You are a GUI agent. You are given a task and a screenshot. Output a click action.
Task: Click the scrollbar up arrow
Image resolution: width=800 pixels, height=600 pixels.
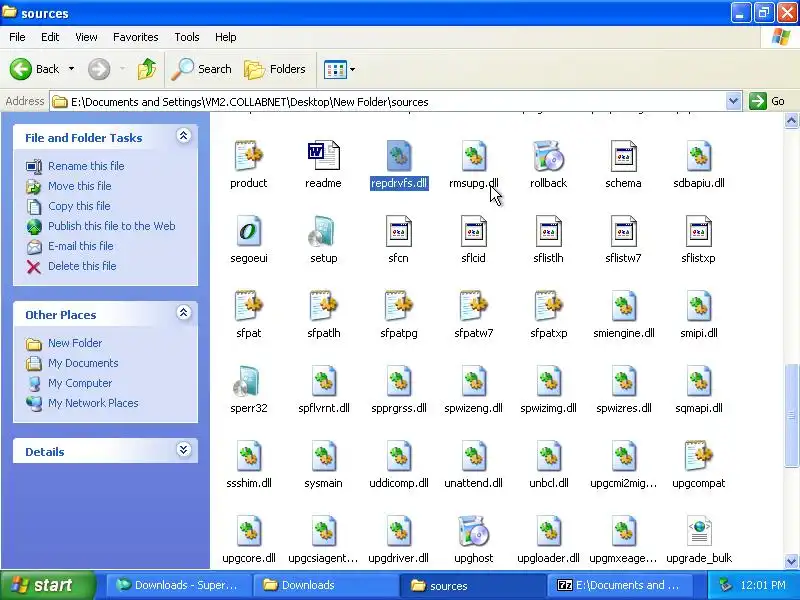(x=791, y=120)
